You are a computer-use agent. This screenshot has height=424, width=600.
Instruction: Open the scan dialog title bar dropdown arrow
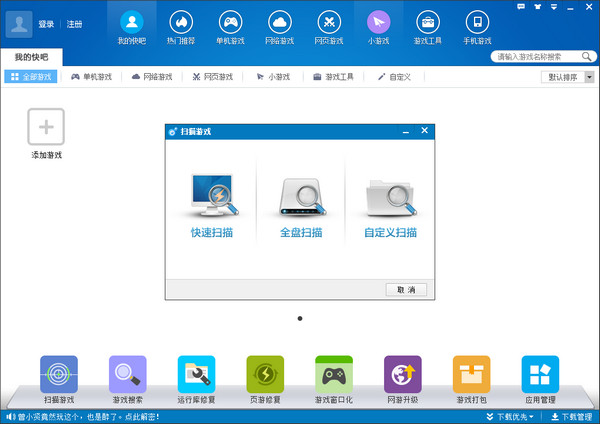tap(405, 131)
